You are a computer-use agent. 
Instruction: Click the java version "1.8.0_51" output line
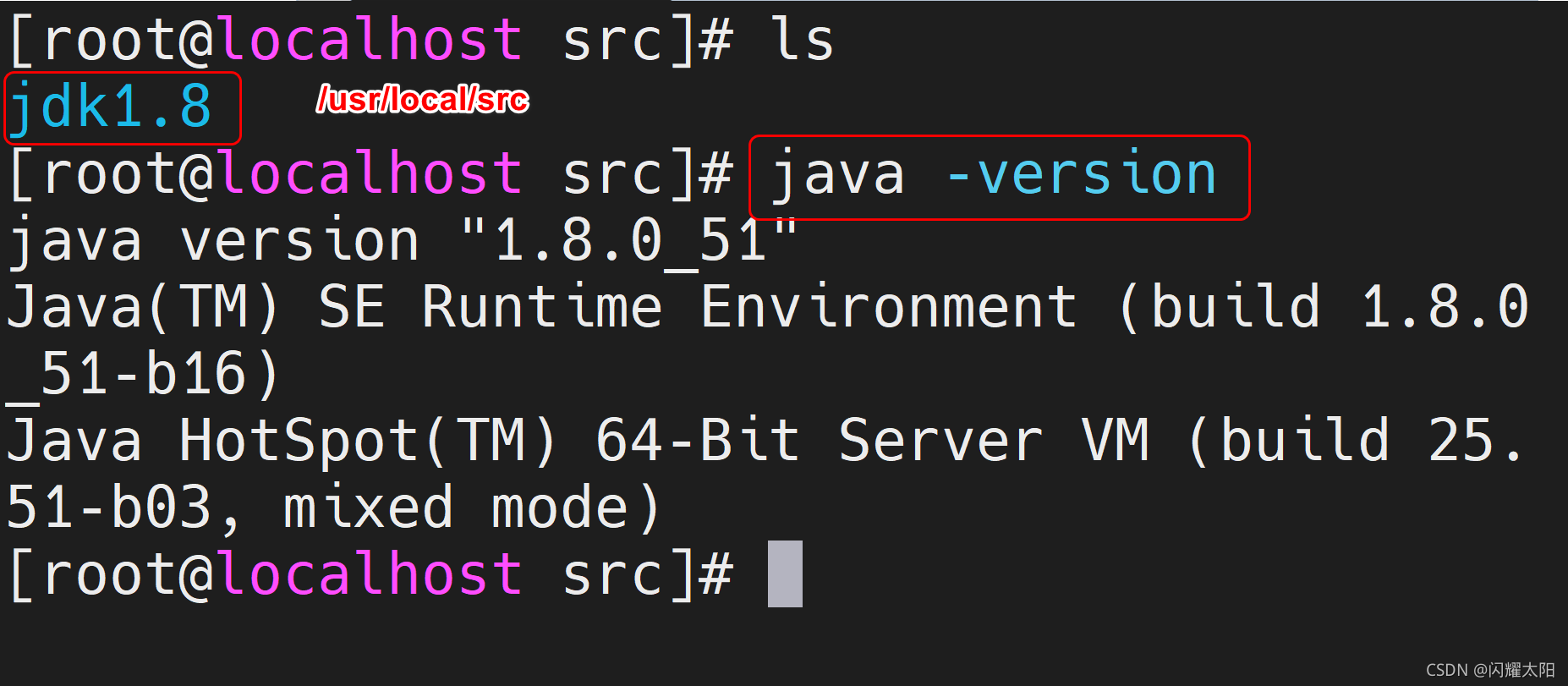click(403, 242)
